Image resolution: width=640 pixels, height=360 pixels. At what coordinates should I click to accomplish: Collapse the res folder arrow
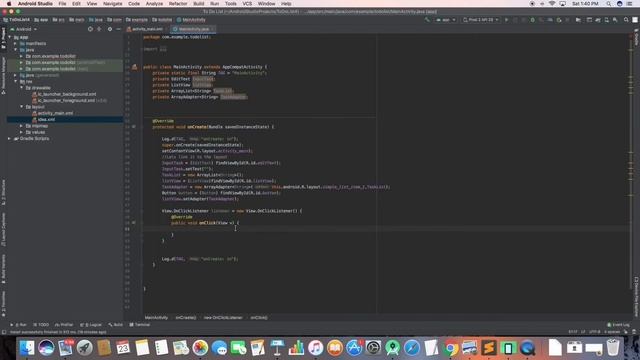click(x=16, y=81)
